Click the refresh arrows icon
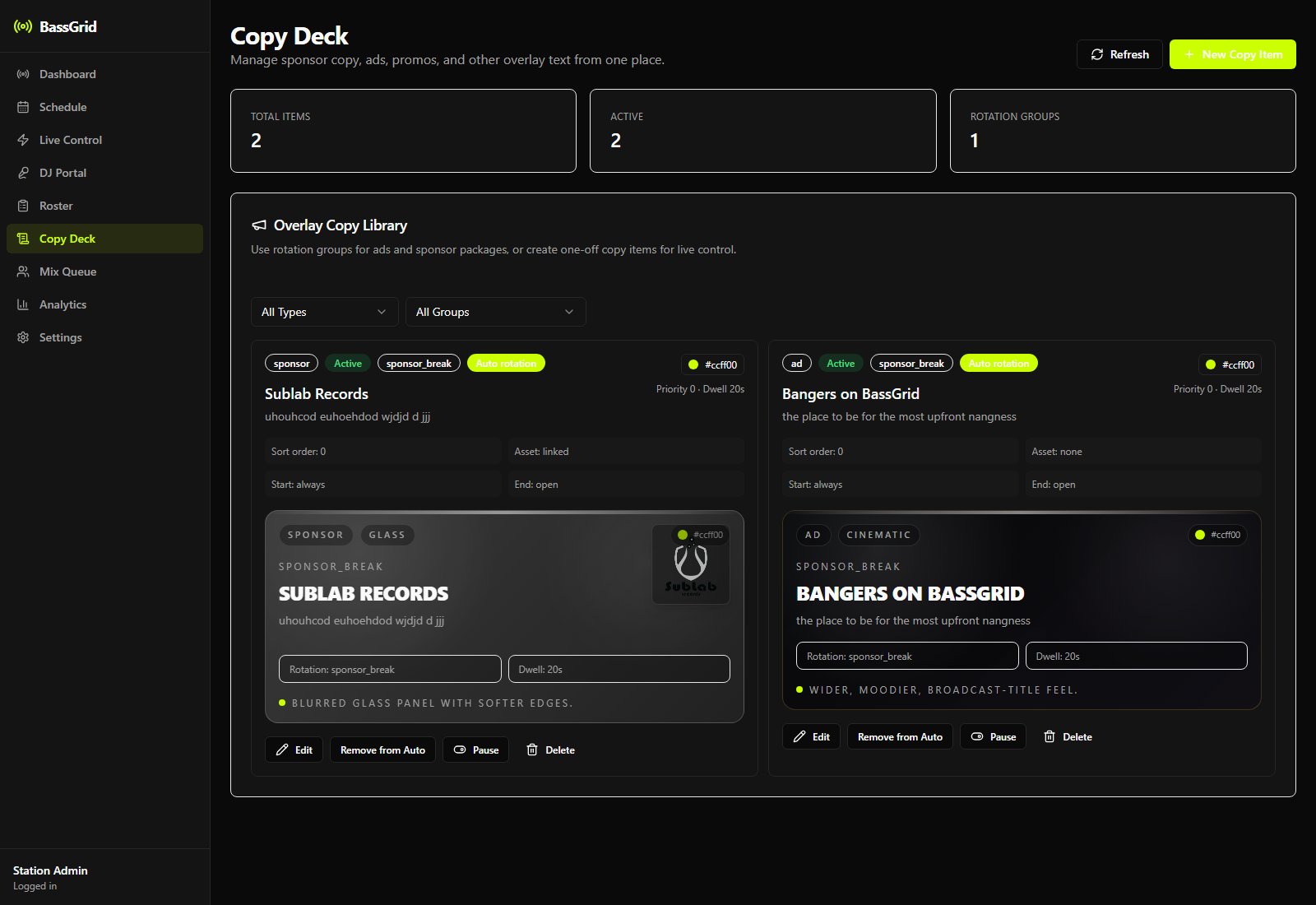The image size is (1316, 905). (x=1097, y=54)
